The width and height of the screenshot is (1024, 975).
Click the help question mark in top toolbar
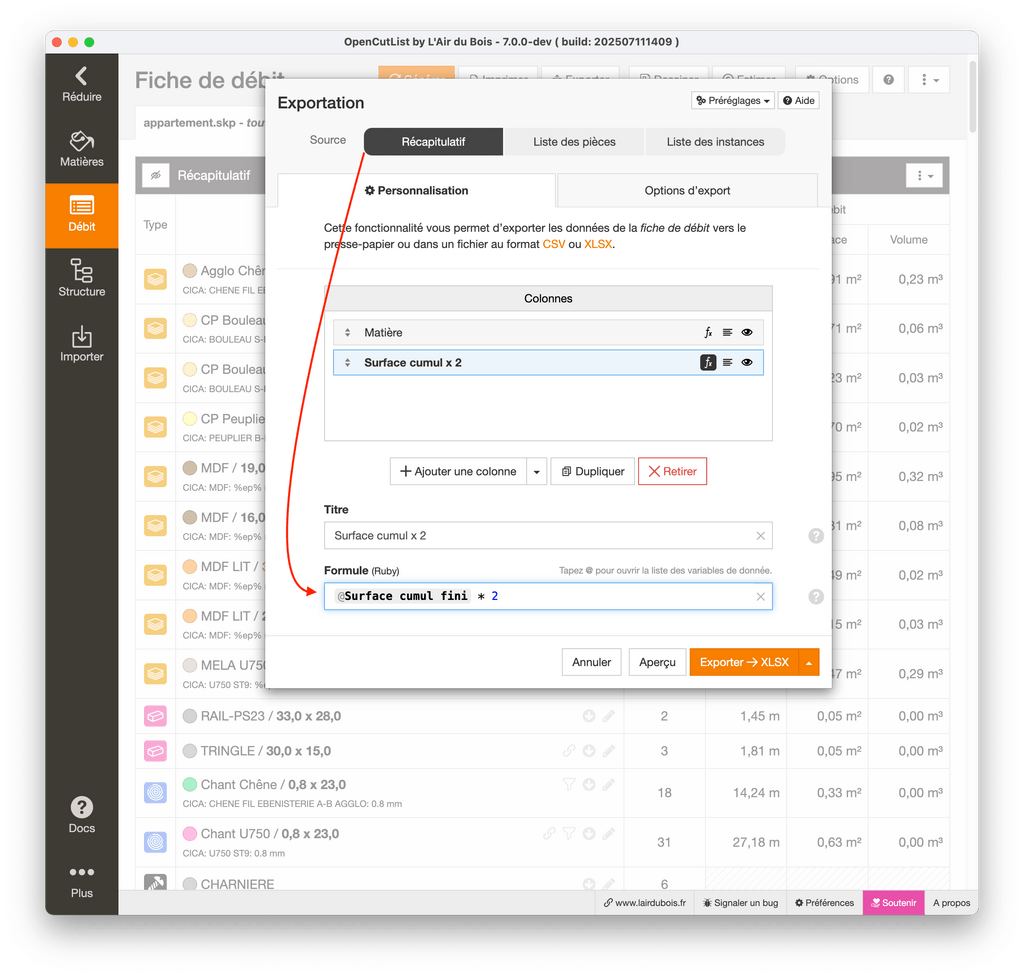(x=888, y=80)
